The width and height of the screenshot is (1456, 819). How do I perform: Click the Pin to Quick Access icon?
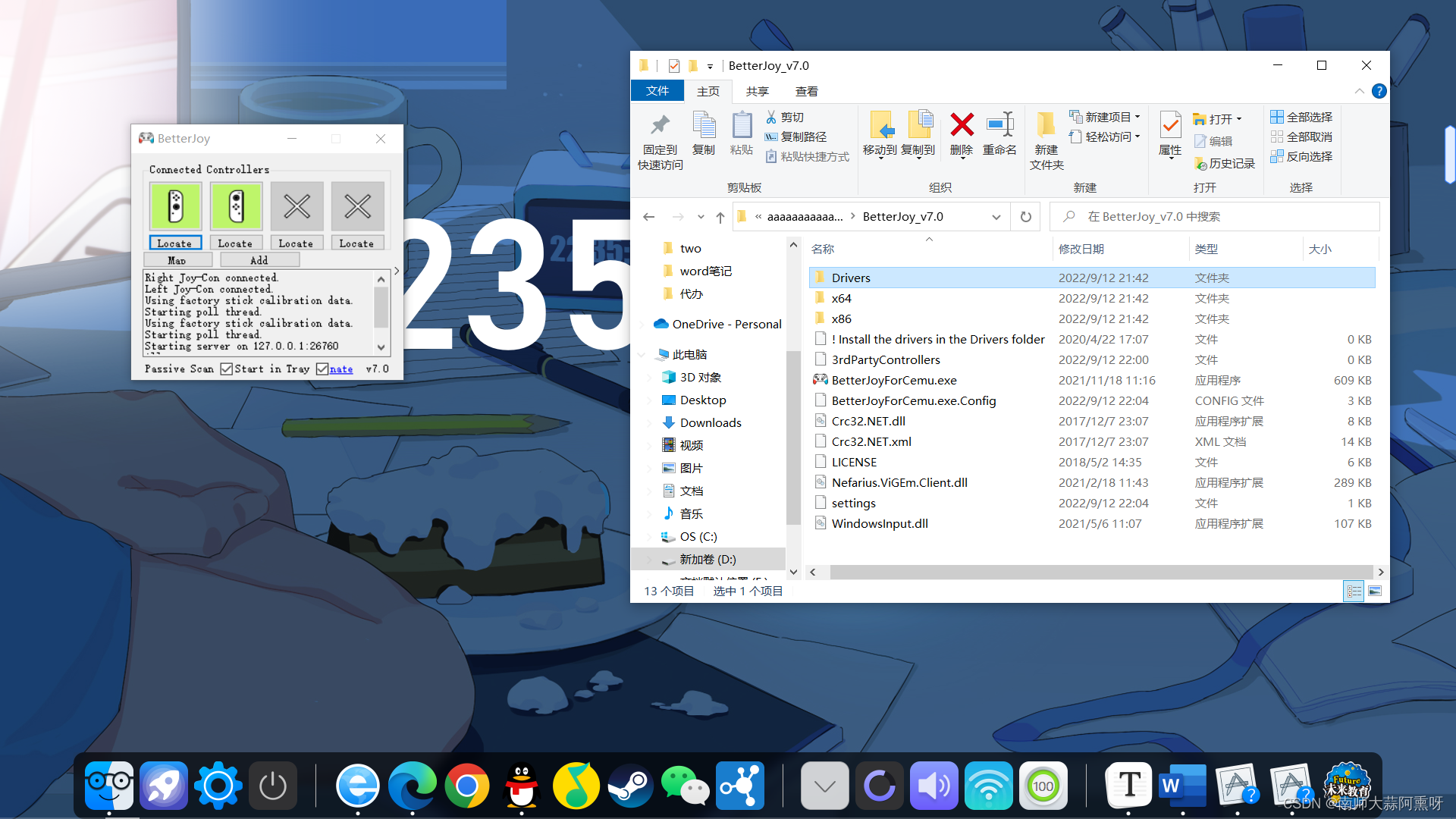tap(660, 125)
